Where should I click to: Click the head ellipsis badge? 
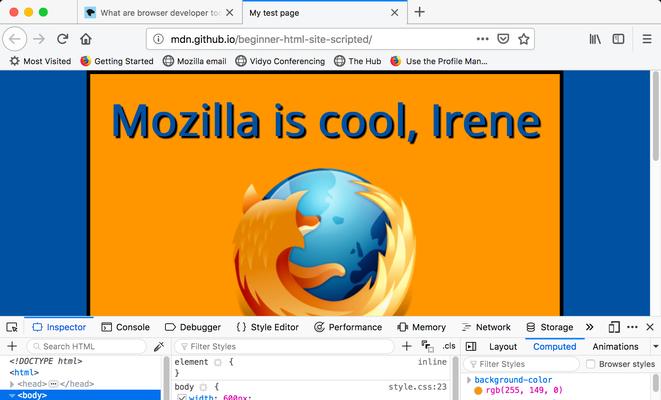(x=53, y=384)
